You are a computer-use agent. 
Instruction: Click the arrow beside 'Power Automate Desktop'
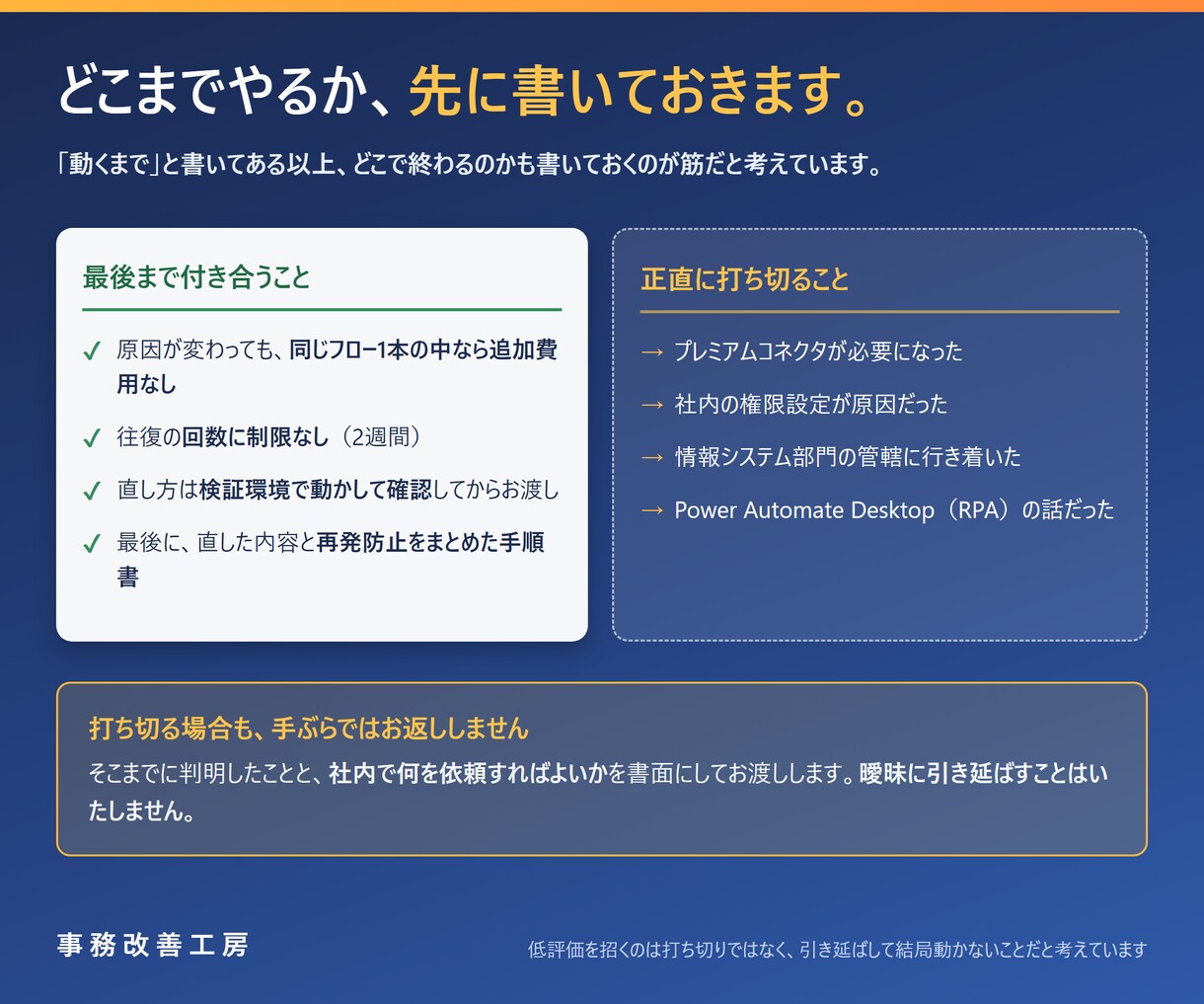(651, 510)
